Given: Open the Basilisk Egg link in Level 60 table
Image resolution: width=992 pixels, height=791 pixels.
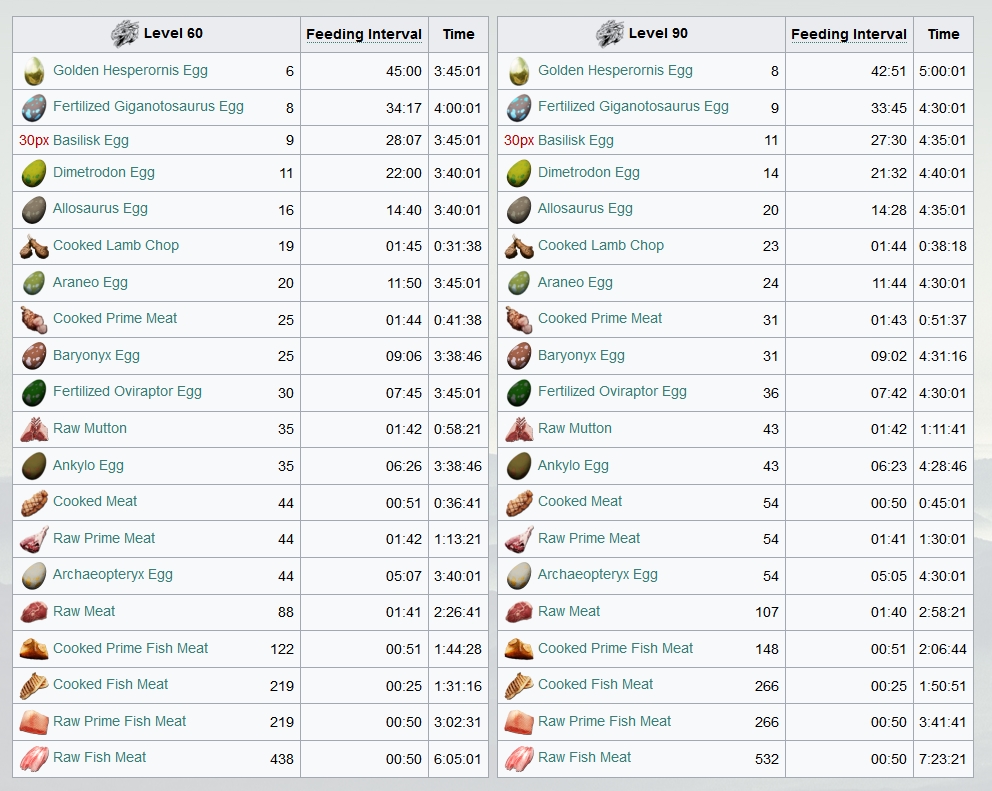Looking at the screenshot, I should coord(91,140).
